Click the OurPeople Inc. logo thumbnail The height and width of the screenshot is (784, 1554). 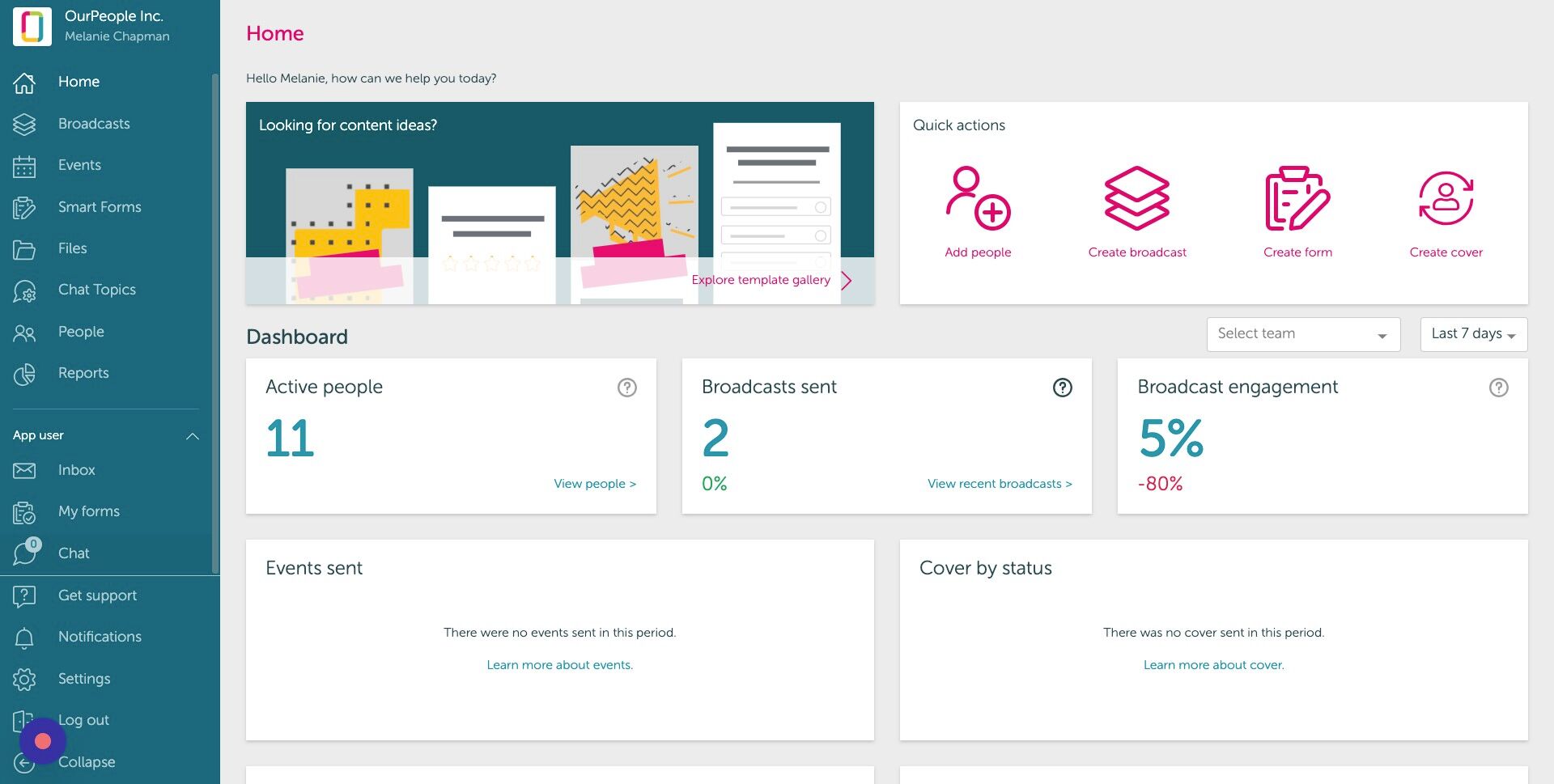32,26
